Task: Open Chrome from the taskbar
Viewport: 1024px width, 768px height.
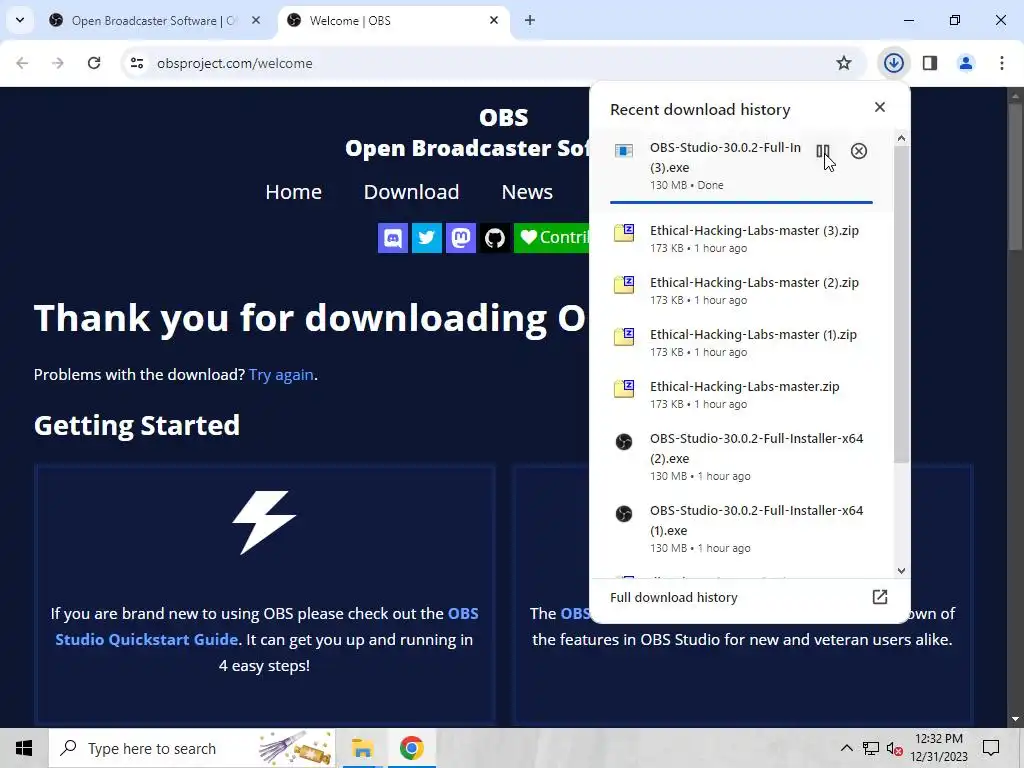Action: (411, 748)
